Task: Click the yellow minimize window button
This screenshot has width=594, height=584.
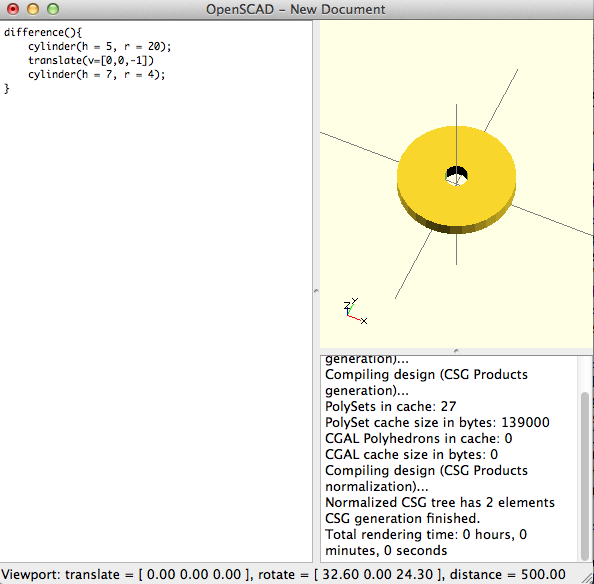Action: [x=33, y=9]
